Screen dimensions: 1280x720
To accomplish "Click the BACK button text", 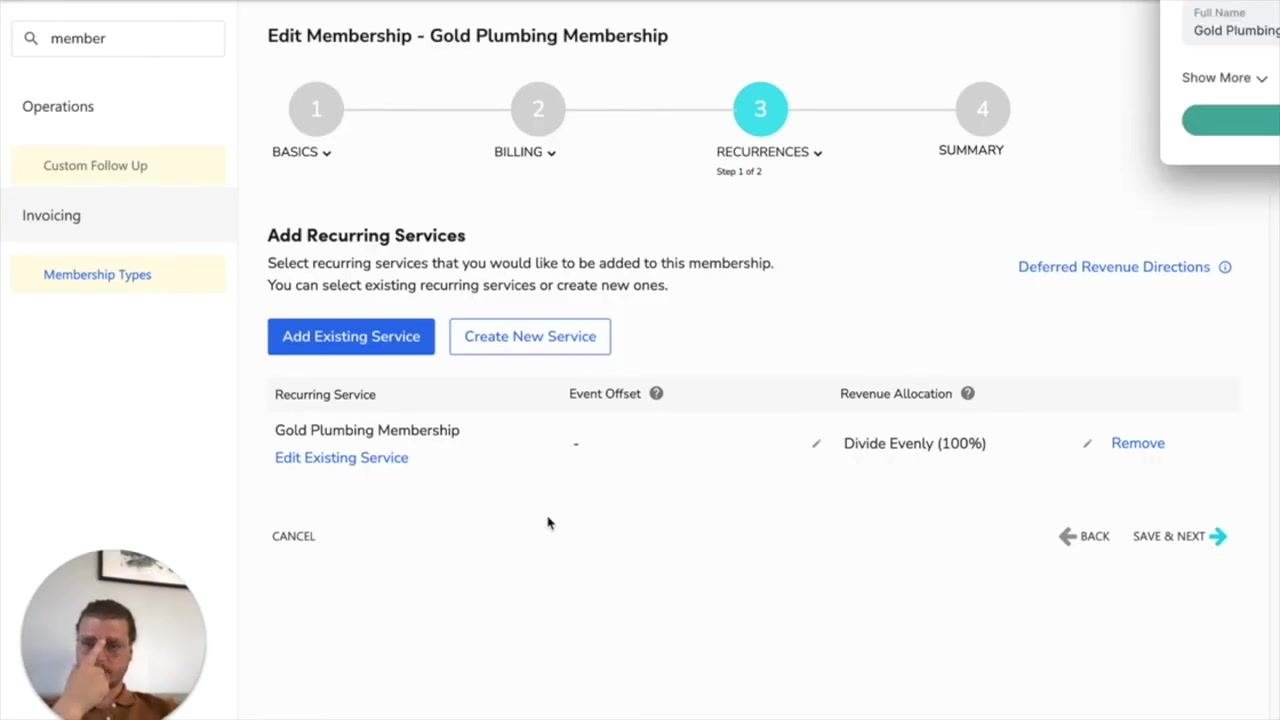I will coord(1095,537).
